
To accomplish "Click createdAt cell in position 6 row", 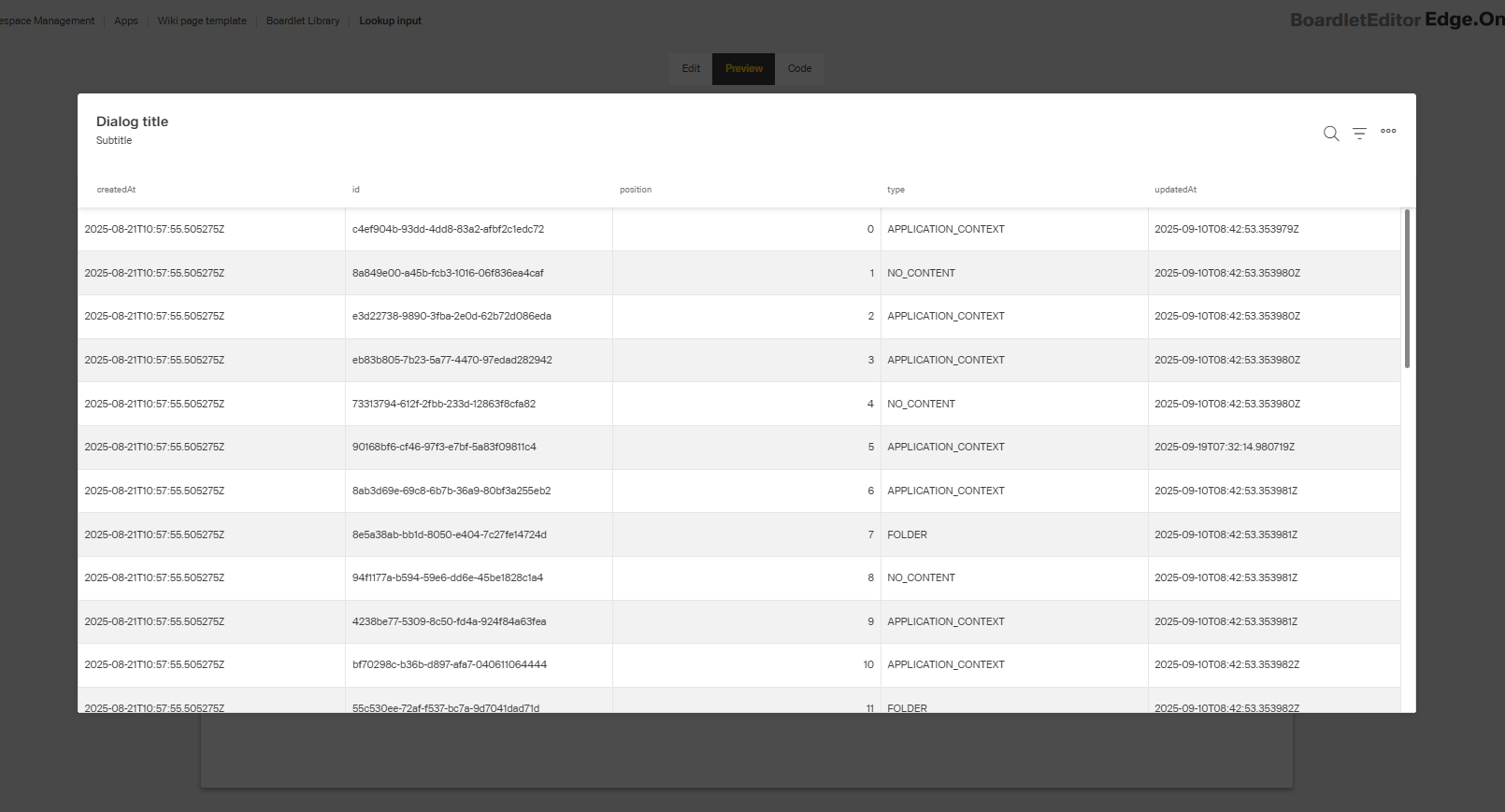I will 211,491.
